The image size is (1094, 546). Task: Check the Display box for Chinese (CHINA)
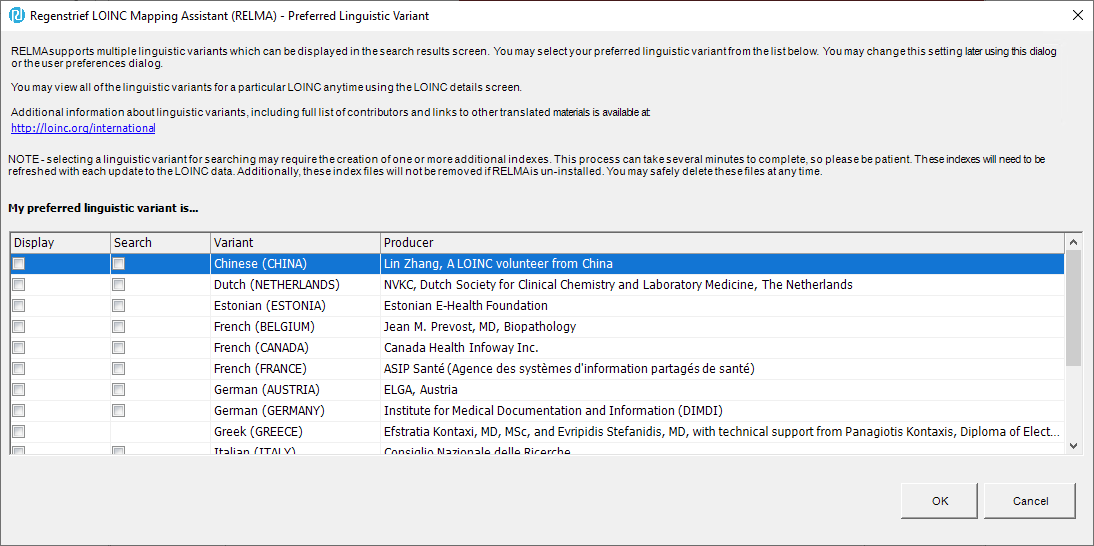19,264
